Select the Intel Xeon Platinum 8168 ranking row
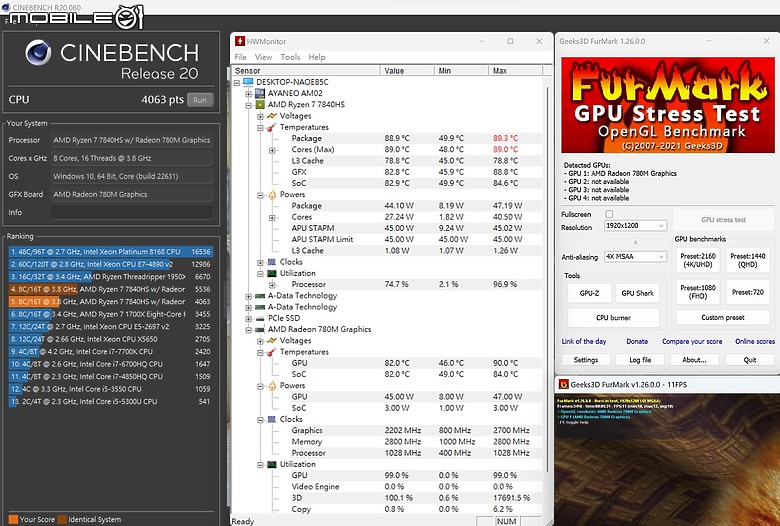780x526 pixels. click(x=111, y=252)
